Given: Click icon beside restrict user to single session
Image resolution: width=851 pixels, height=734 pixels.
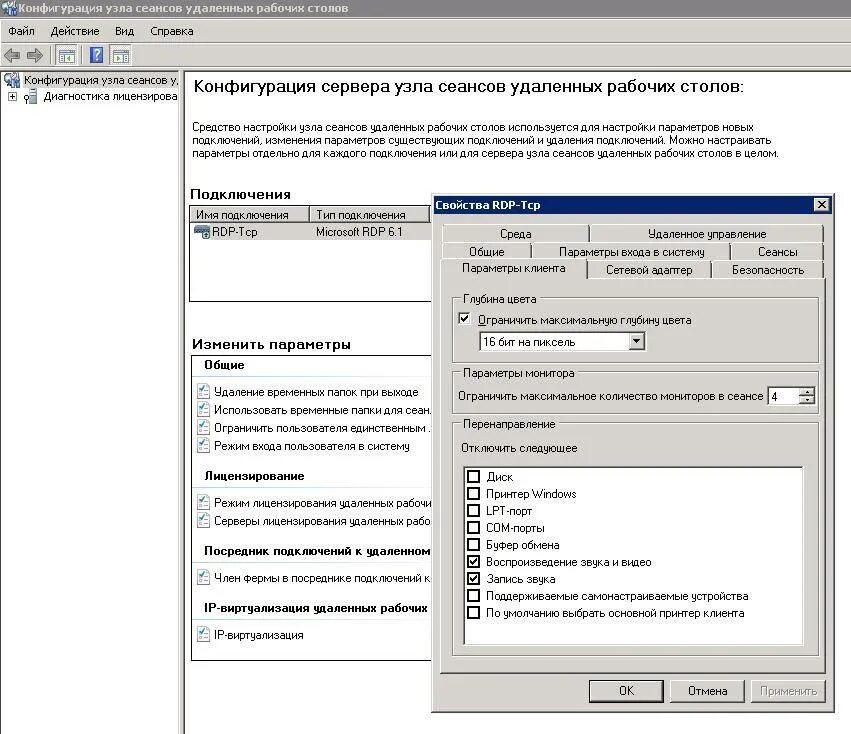Looking at the screenshot, I should point(203,427).
